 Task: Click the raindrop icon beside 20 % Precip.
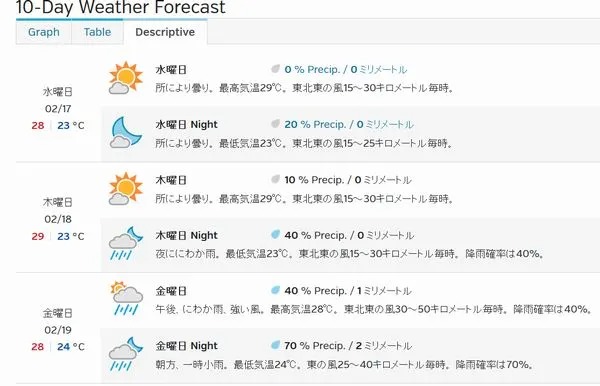tap(275, 124)
